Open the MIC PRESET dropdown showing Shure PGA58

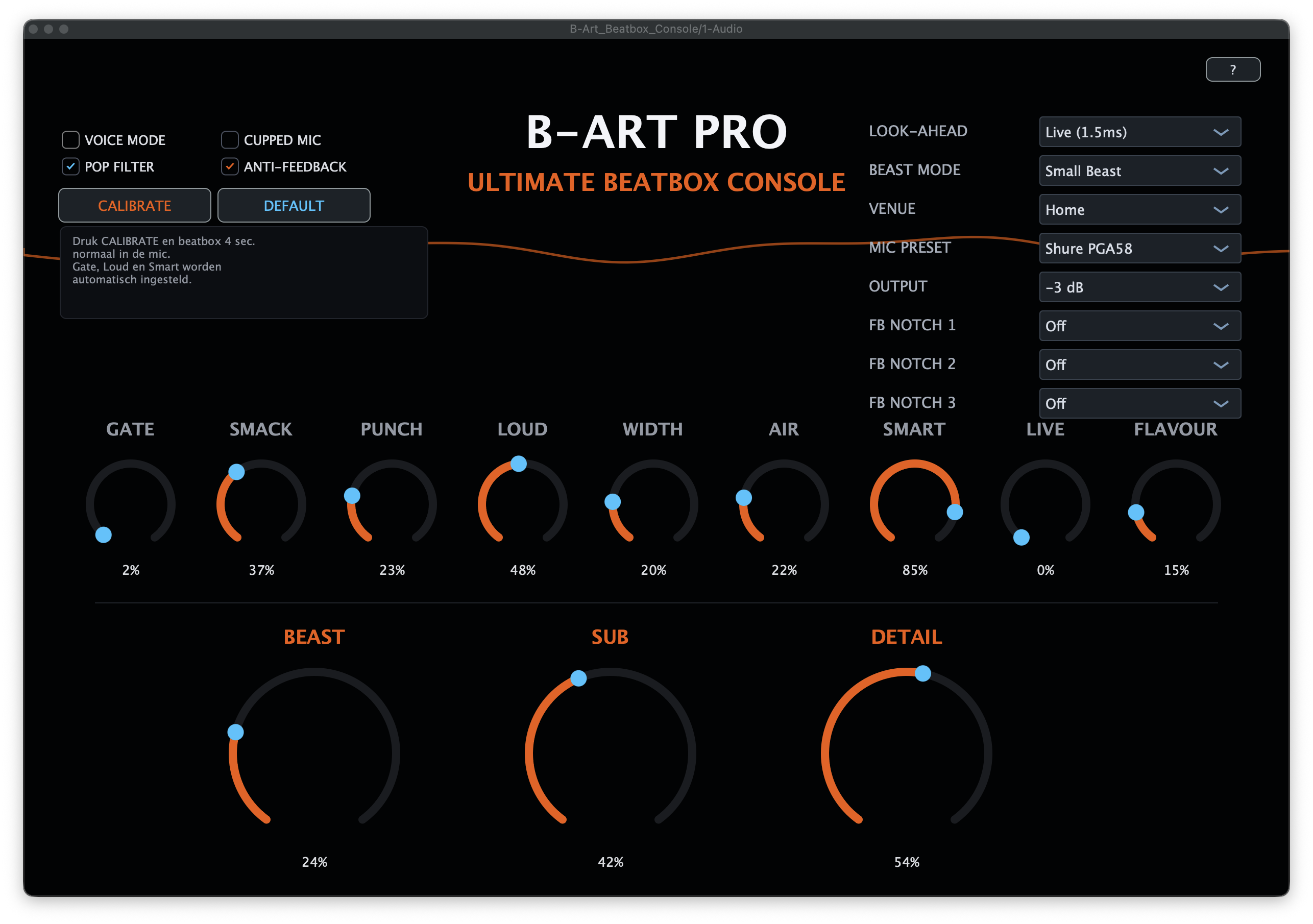tap(1140, 248)
